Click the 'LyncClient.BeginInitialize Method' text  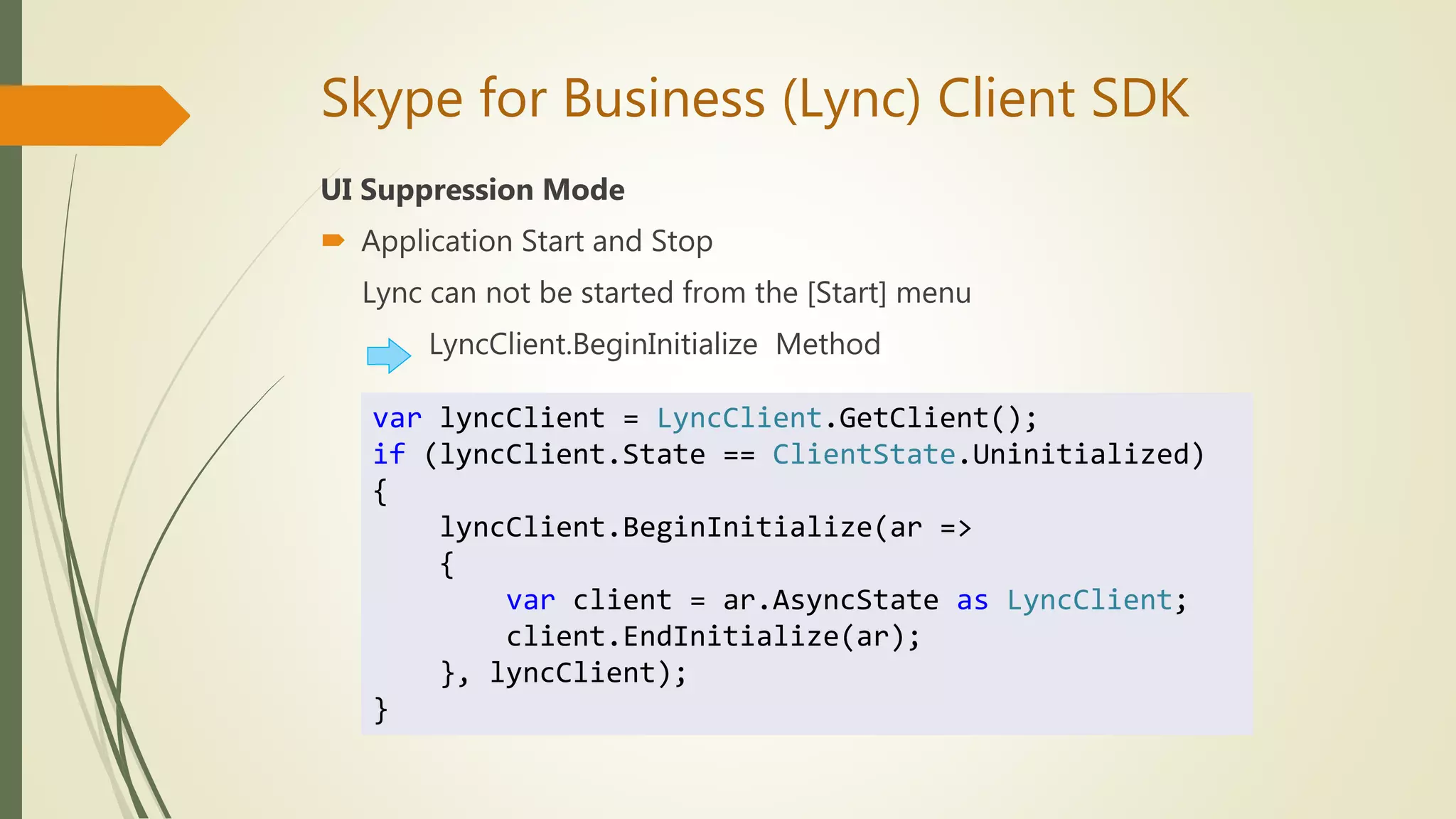pyautogui.click(x=655, y=344)
